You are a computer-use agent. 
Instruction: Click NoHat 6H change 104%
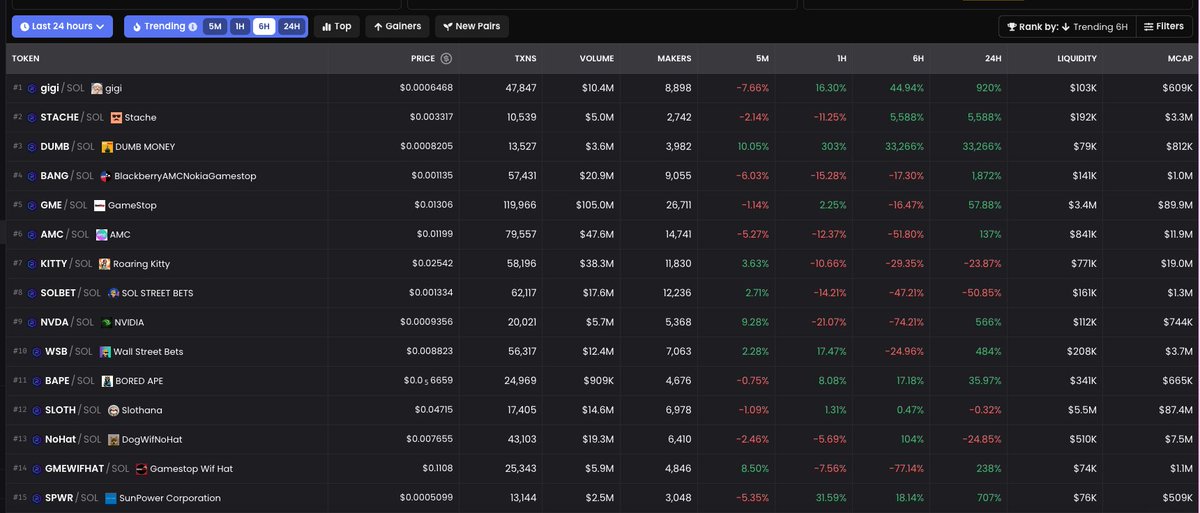912,439
